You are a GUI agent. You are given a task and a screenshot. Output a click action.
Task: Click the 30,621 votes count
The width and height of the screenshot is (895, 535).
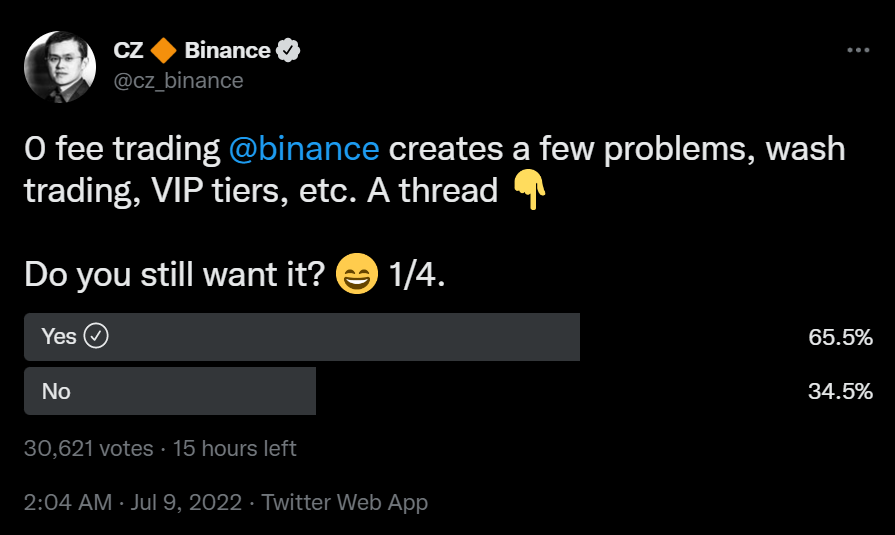(88, 448)
